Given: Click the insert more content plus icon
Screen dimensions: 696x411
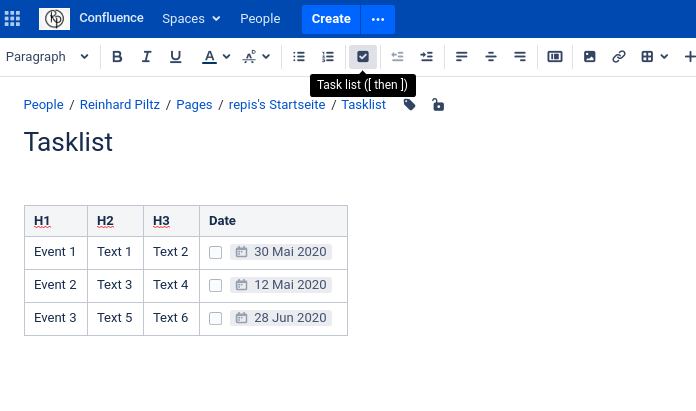Looking at the screenshot, I should (689, 57).
